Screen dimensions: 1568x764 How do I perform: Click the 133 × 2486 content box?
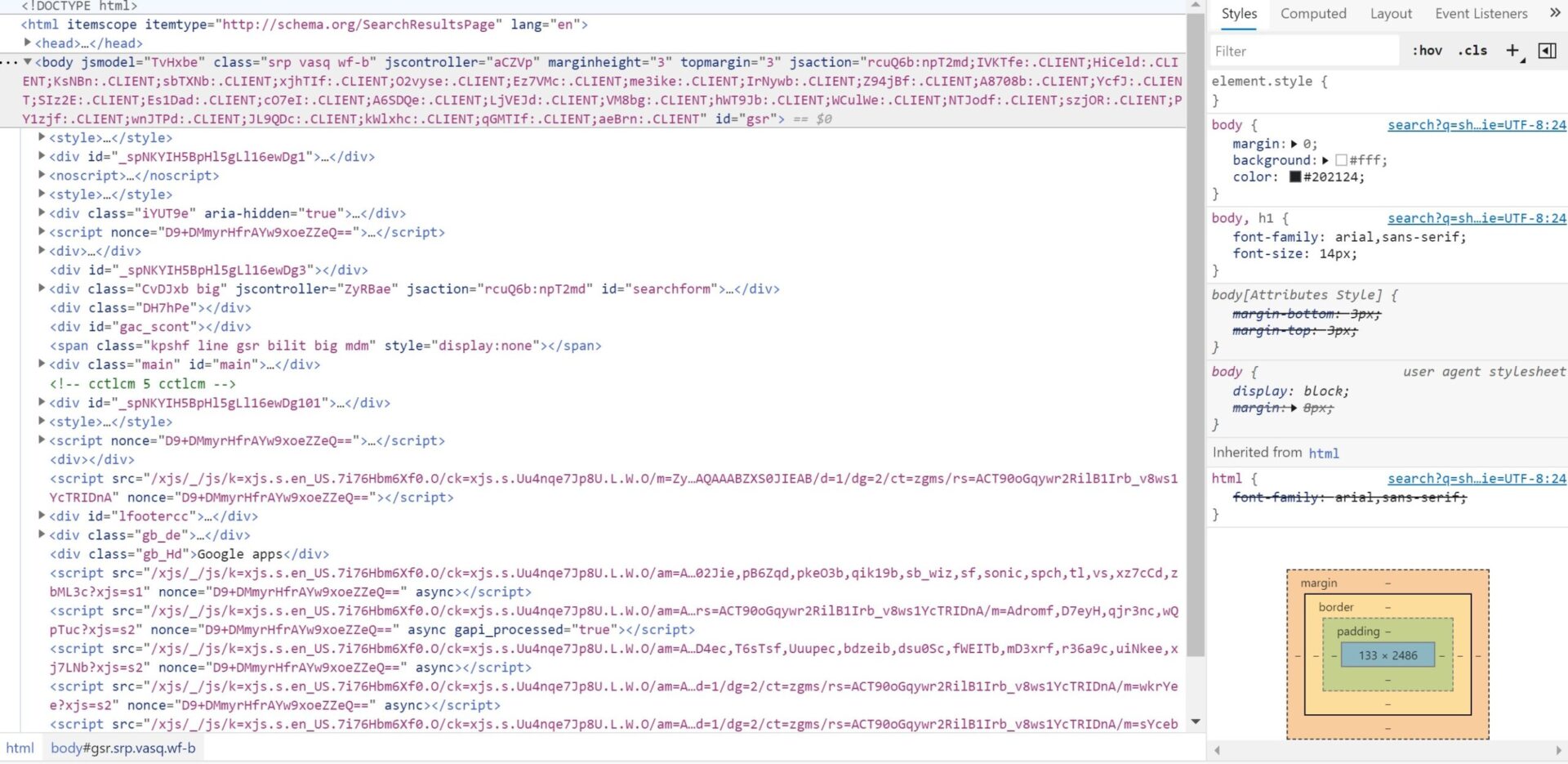coord(1388,655)
